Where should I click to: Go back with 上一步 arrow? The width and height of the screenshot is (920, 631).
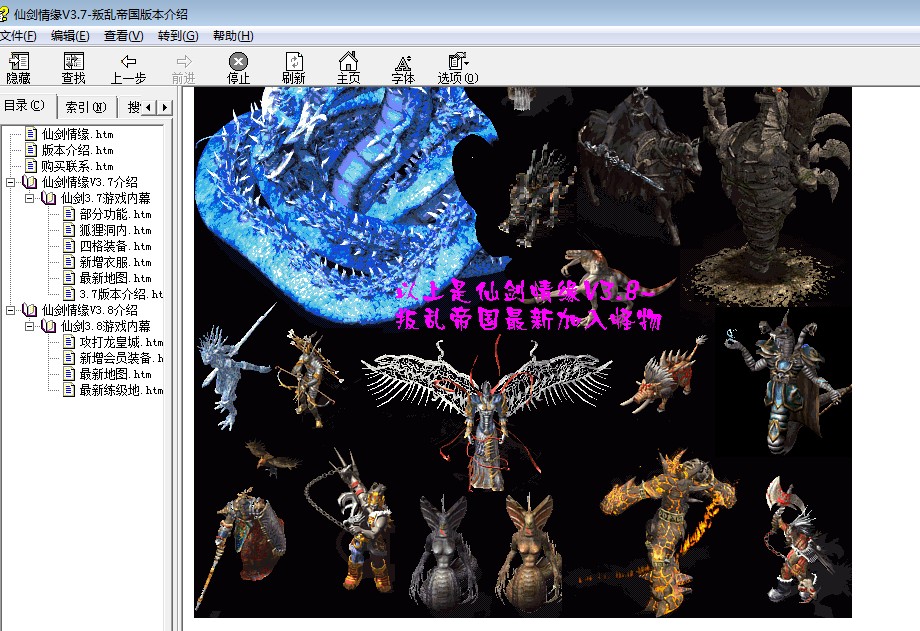(x=128, y=68)
